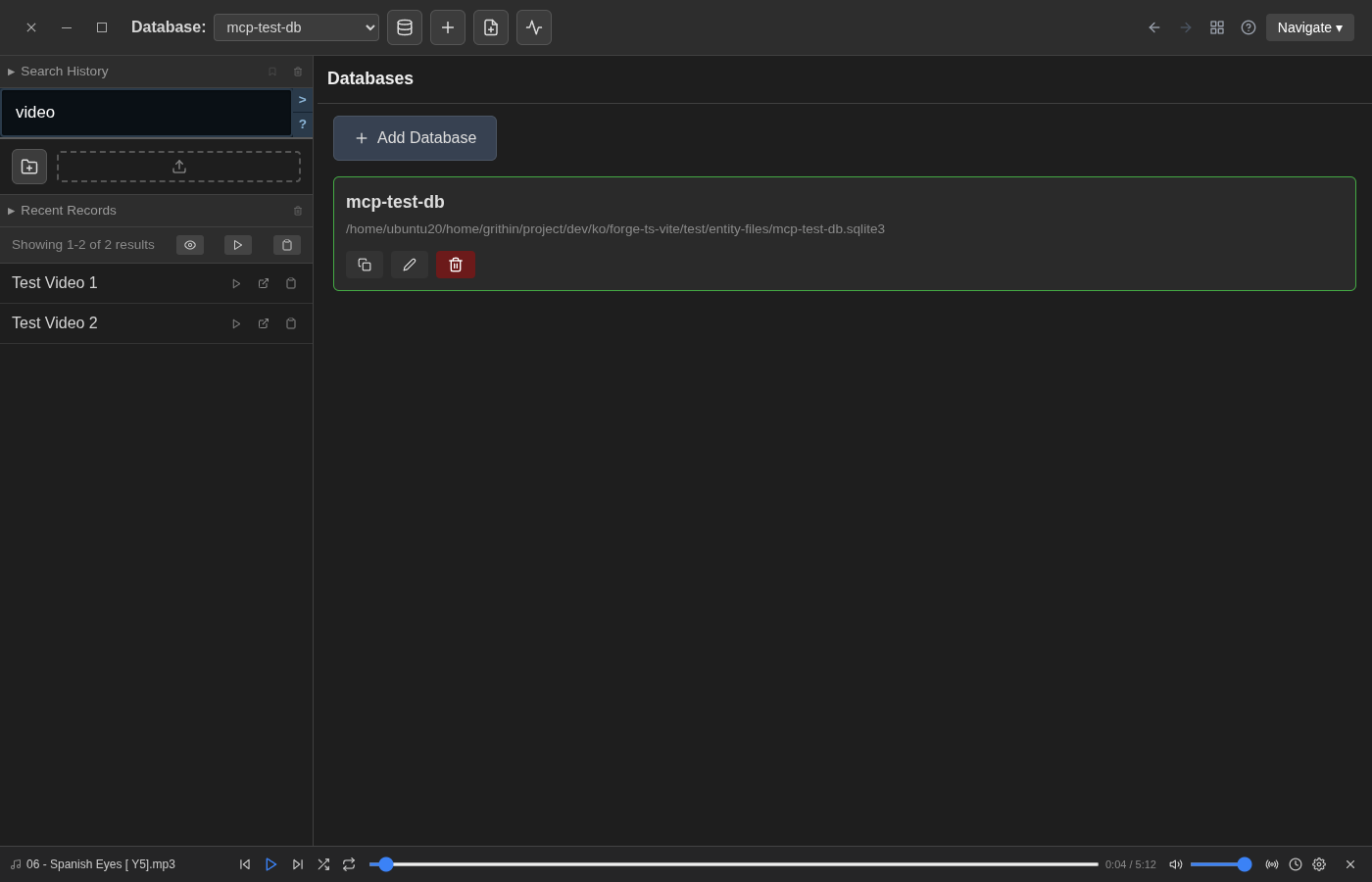Click the new file plus icon
The height and width of the screenshot is (882, 1372).
pos(491,27)
